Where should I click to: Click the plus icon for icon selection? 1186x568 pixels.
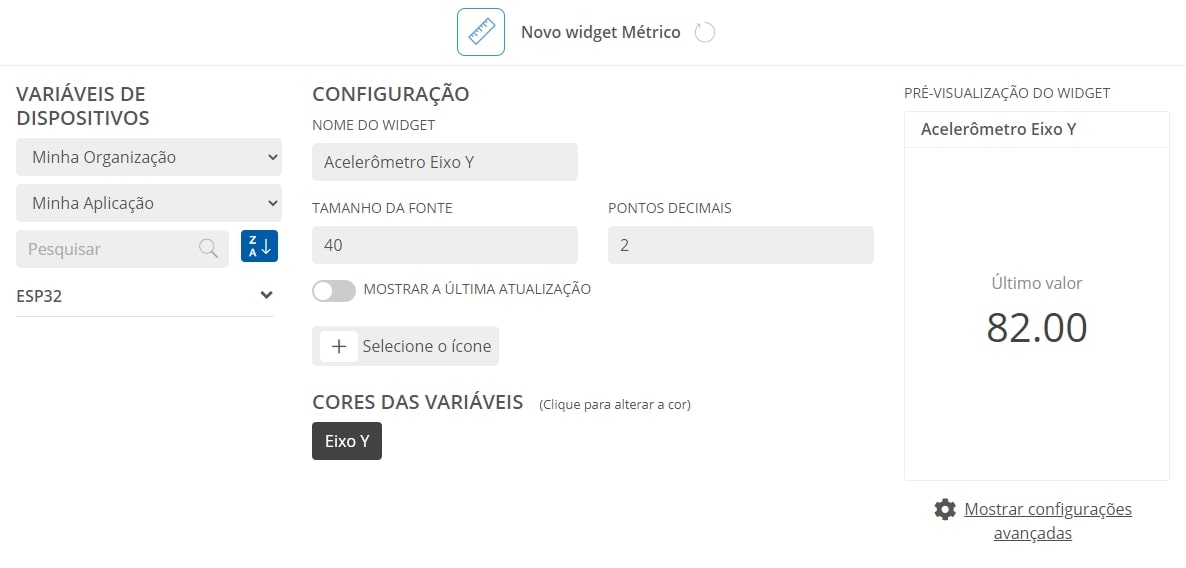coord(339,346)
